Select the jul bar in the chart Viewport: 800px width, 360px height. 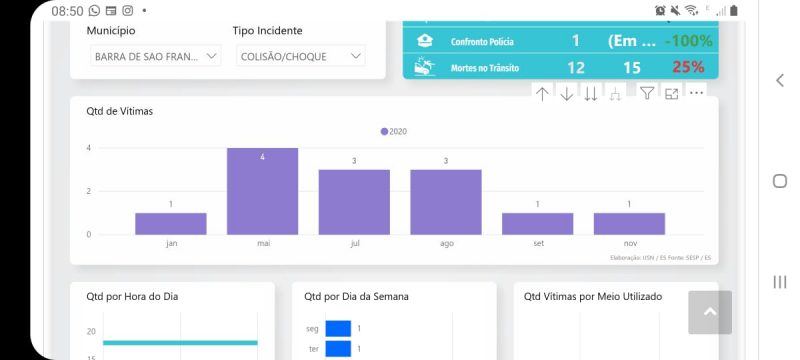pyautogui.click(x=354, y=202)
